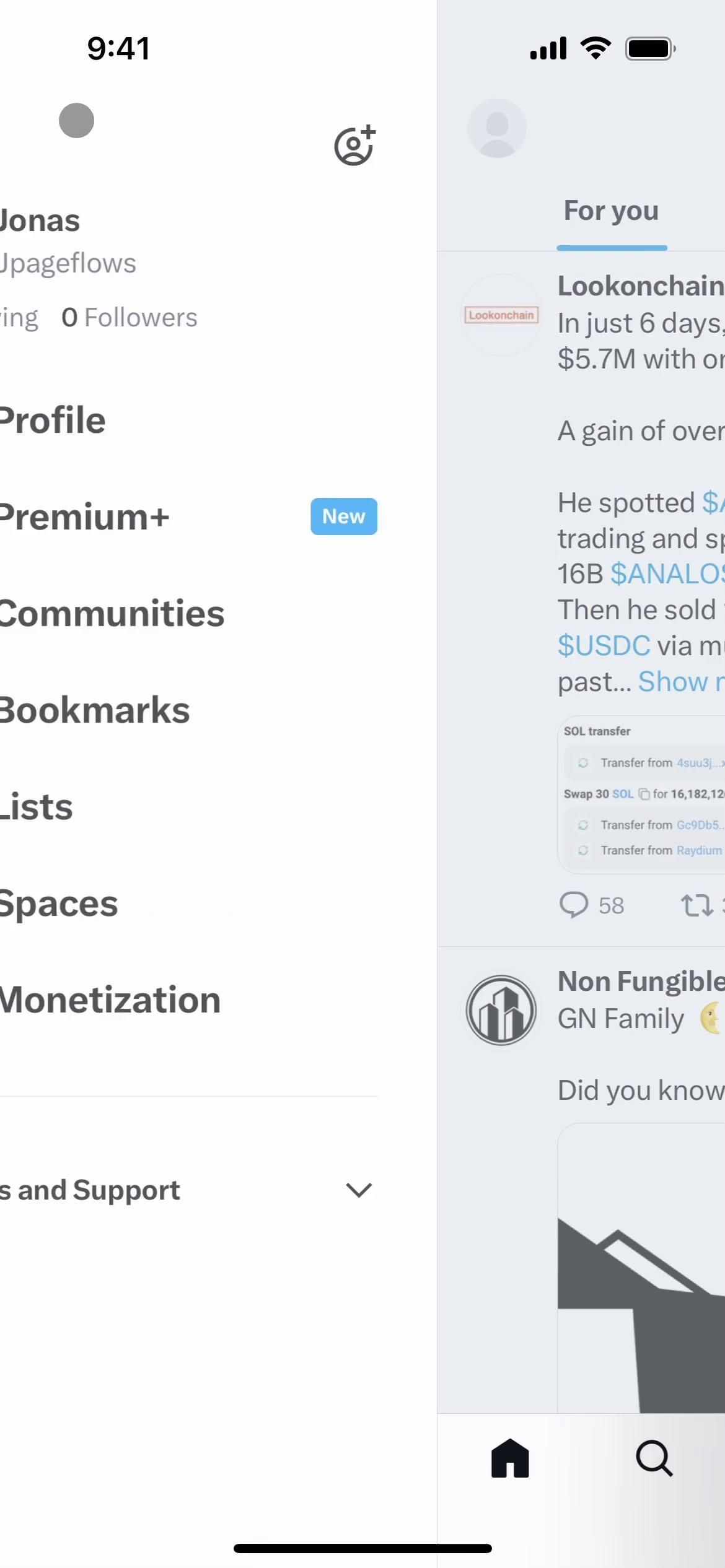Tap Jonas's profile avatar in drawer

click(x=76, y=120)
